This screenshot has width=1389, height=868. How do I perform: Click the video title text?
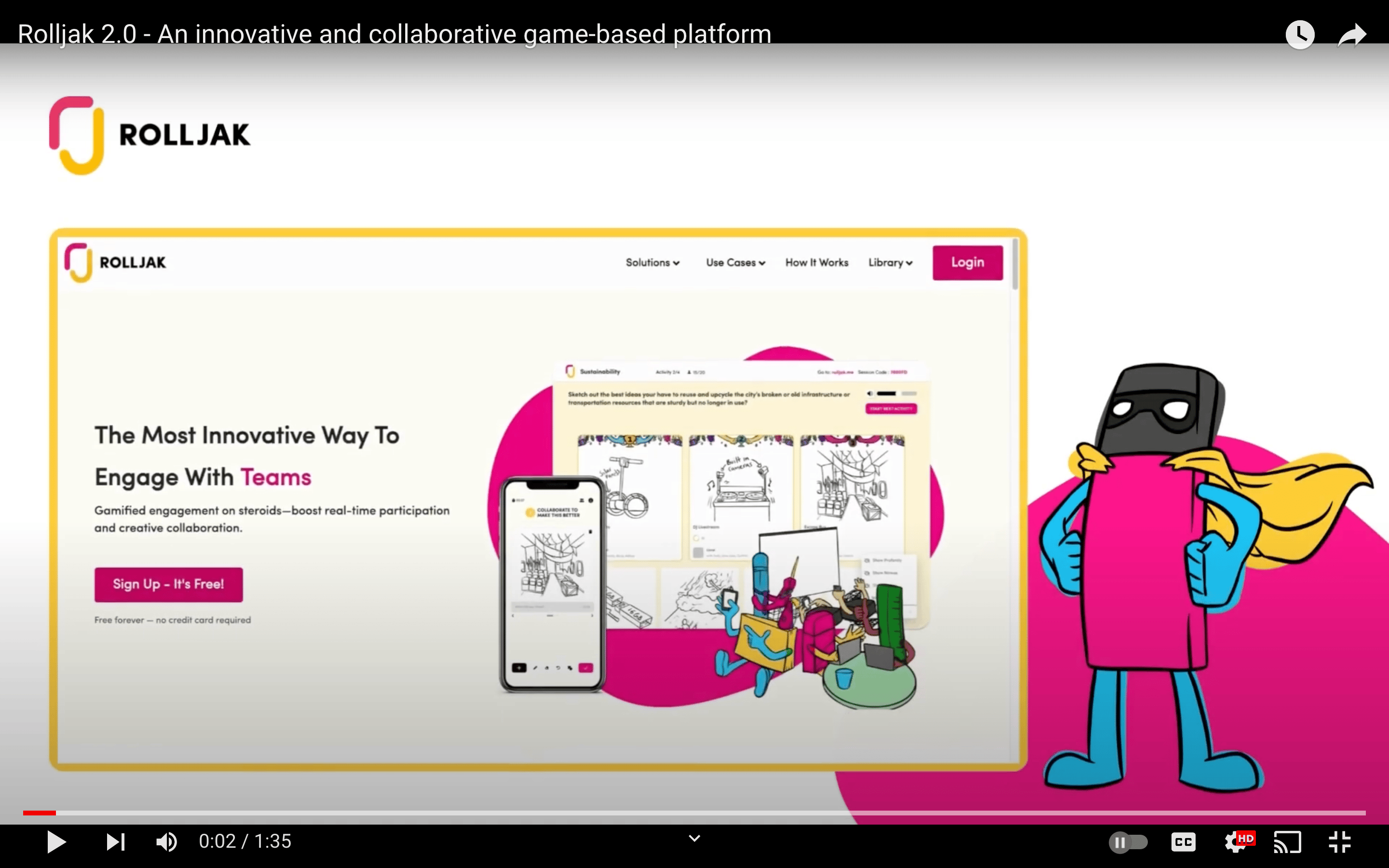pos(394,34)
